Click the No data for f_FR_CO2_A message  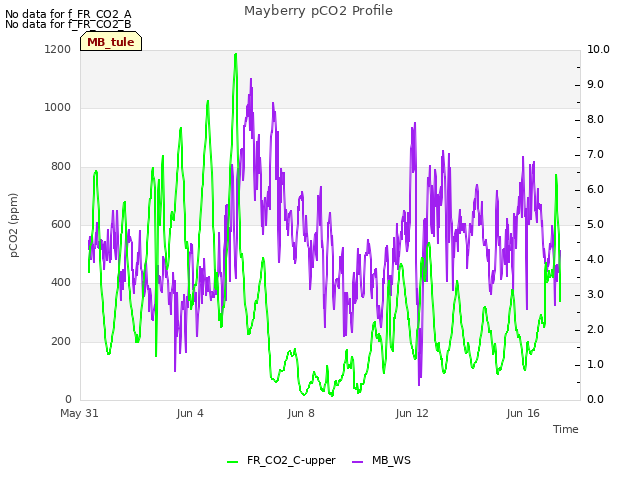point(68,14)
